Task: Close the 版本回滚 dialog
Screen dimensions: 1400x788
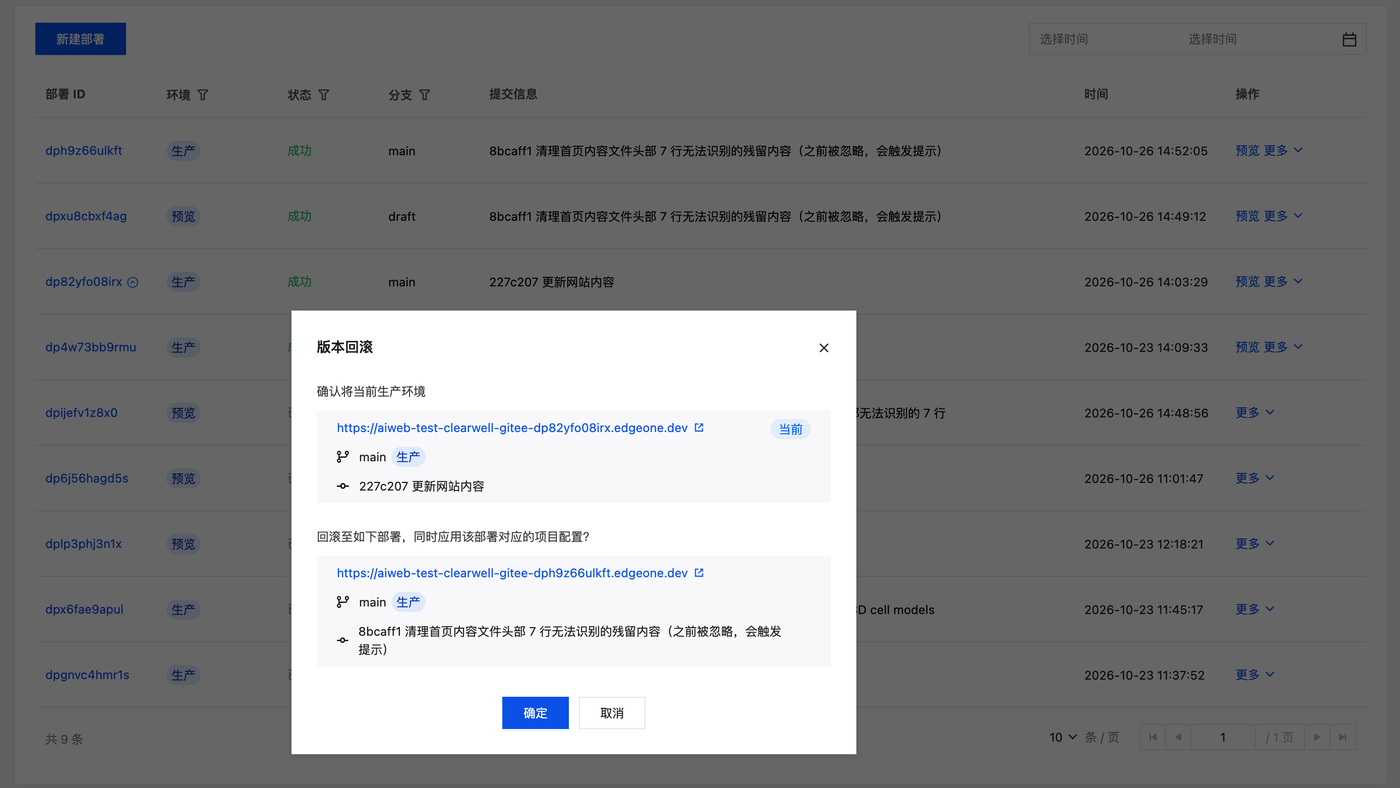Action: point(824,348)
